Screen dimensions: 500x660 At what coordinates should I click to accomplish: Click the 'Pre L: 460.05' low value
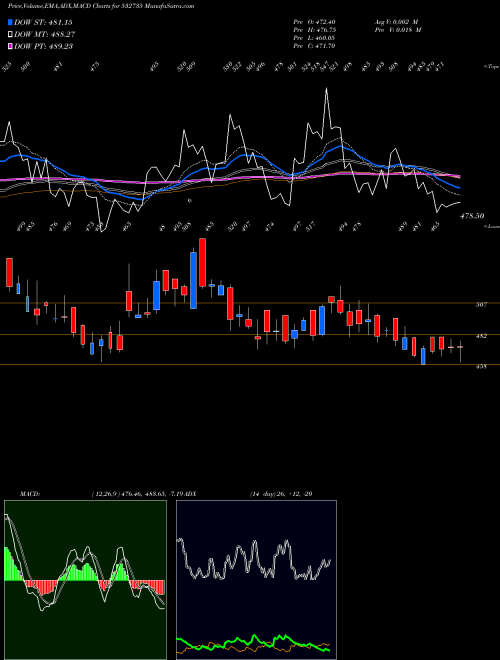click(x=314, y=38)
